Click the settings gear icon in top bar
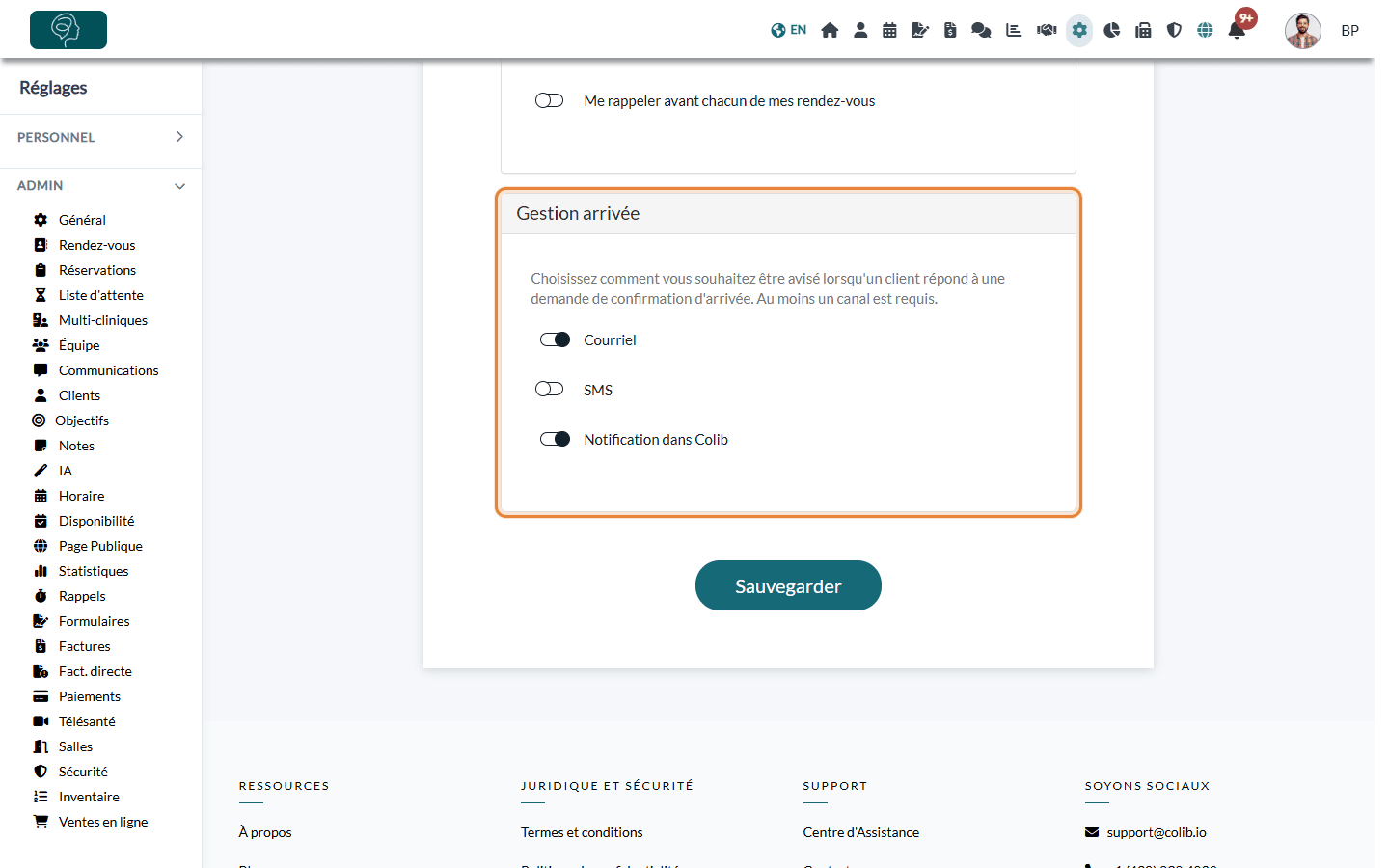 (1079, 30)
